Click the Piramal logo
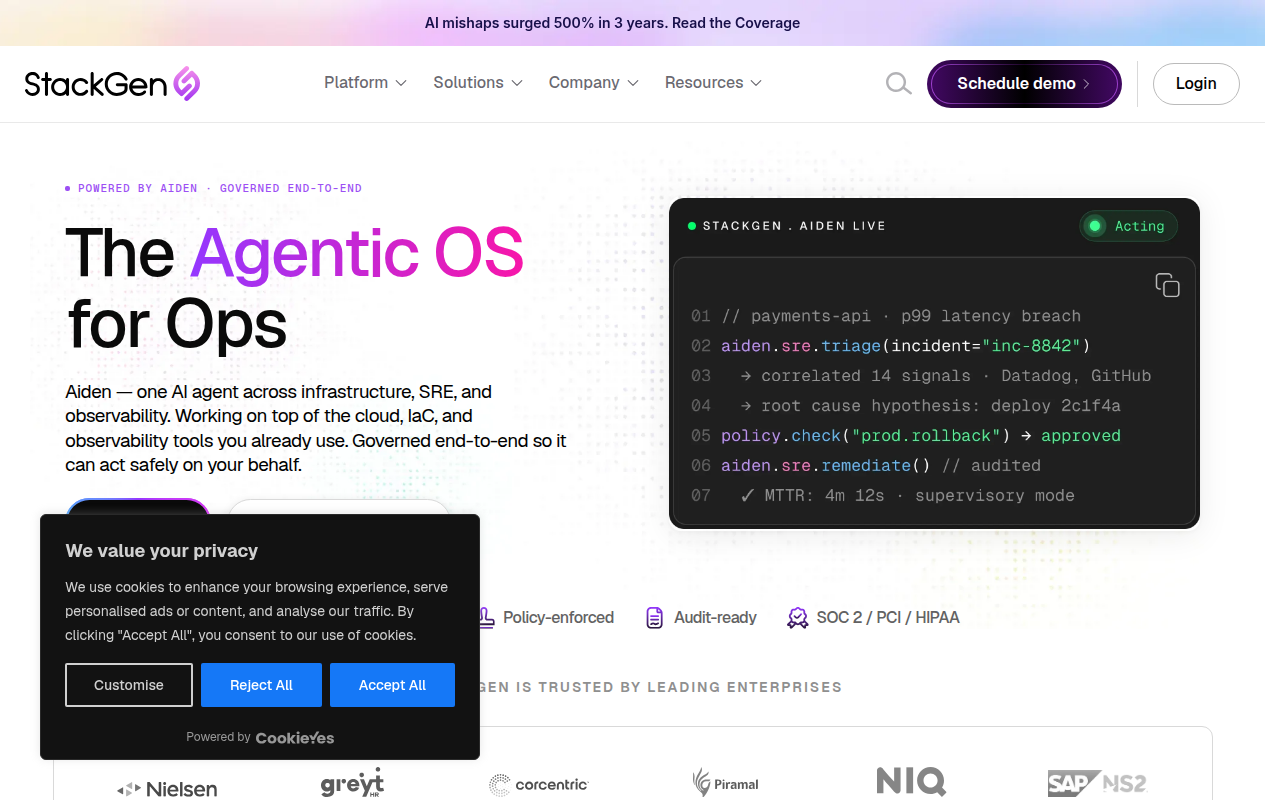The width and height of the screenshot is (1280, 800). 726,783
